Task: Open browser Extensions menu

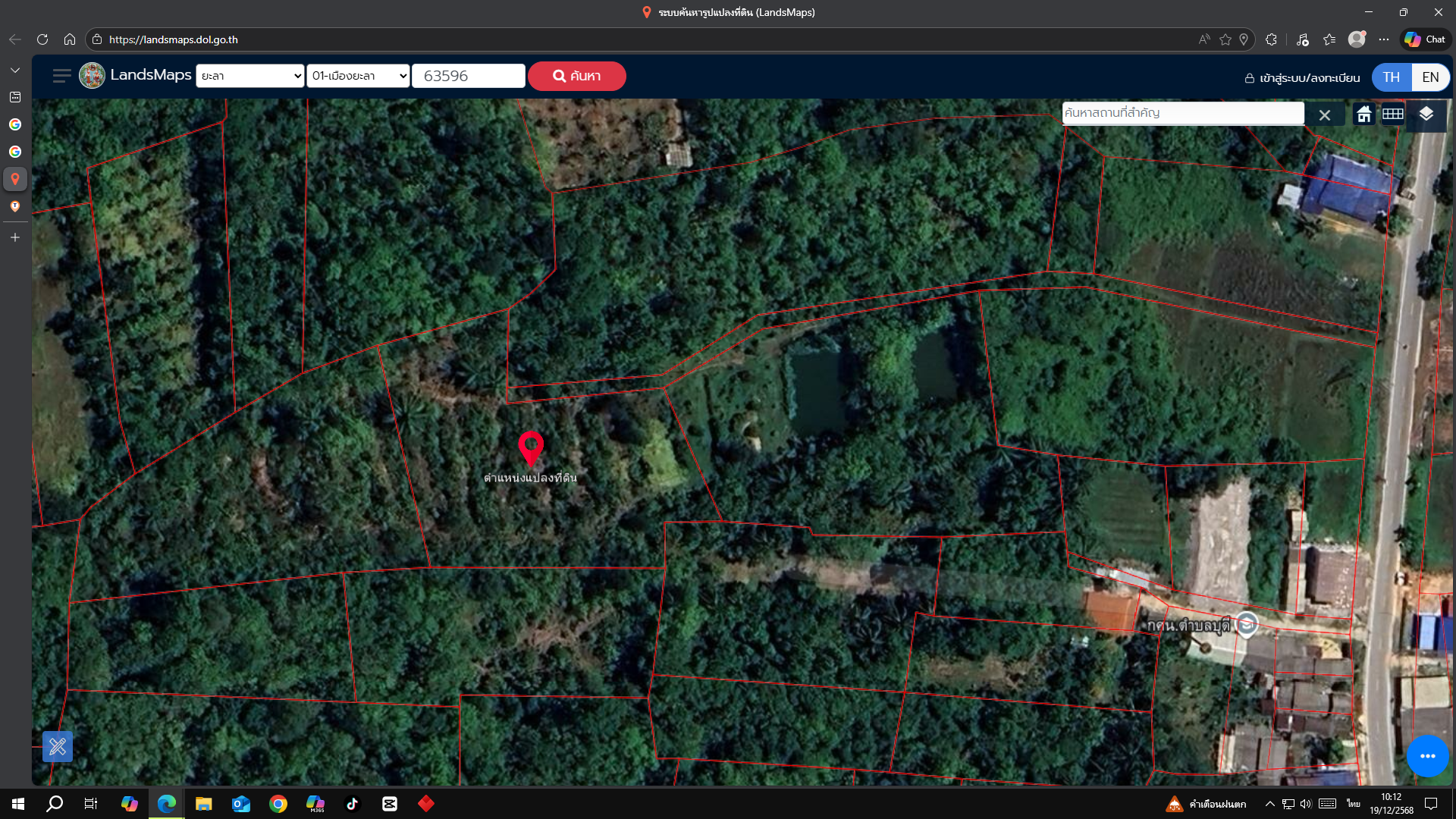Action: [1272, 39]
